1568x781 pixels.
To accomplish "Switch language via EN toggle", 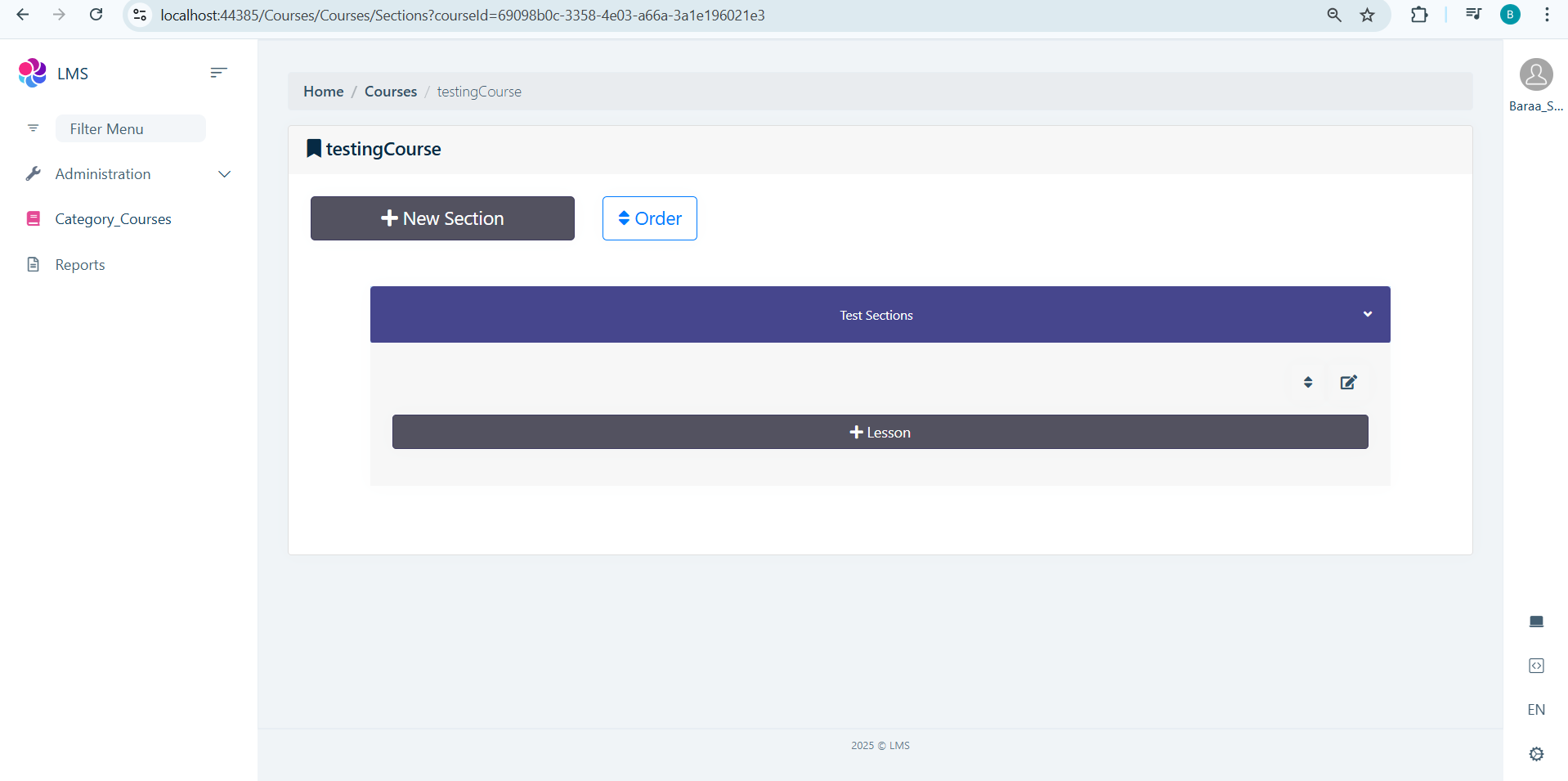I will (1536, 710).
